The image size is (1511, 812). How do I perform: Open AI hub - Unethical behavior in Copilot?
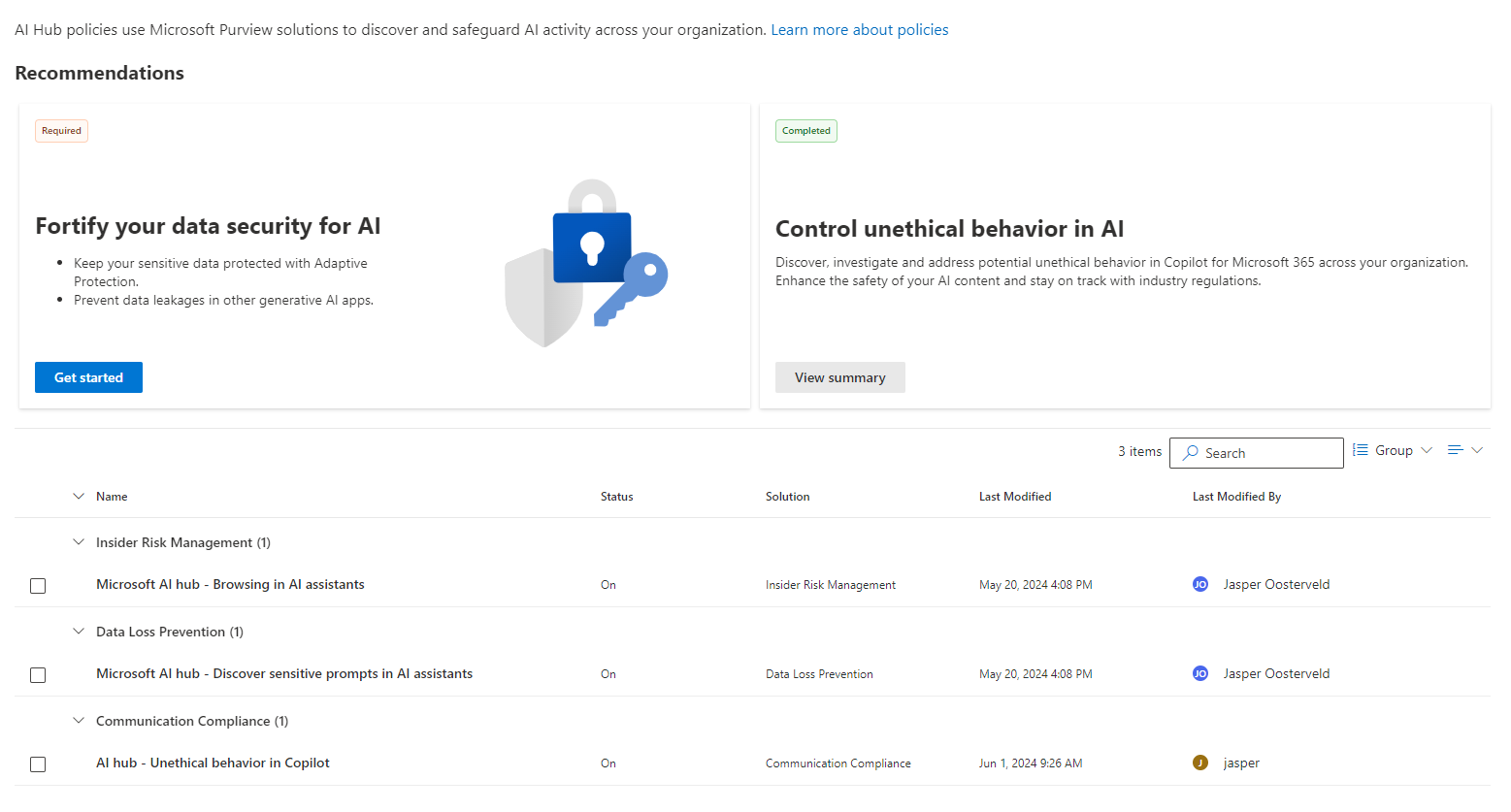point(213,763)
